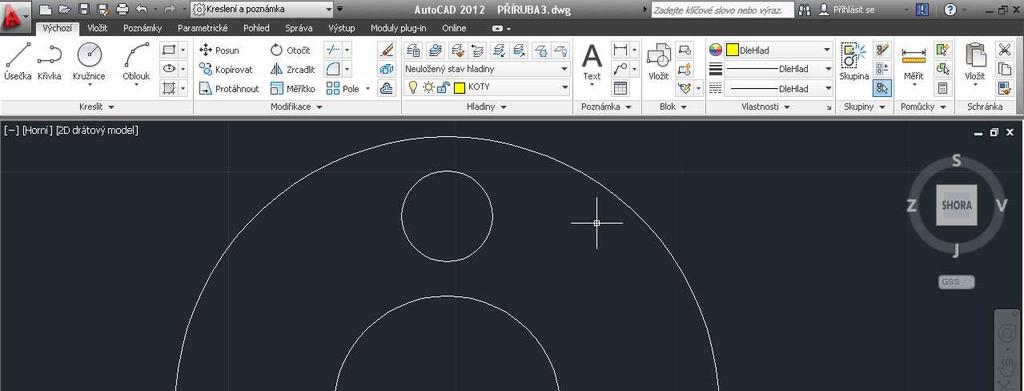The width and height of the screenshot is (1024, 391).
Task: Activate the Kopírovat copy command
Action: pyautogui.click(x=225, y=69)
